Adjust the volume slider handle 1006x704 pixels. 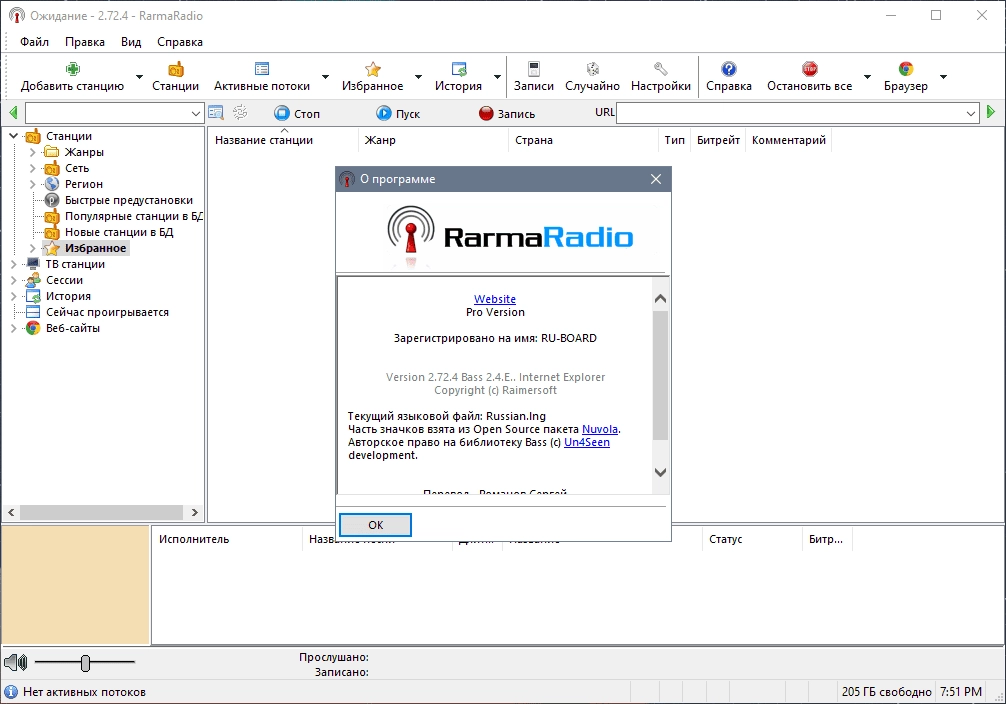coord(85,663)
